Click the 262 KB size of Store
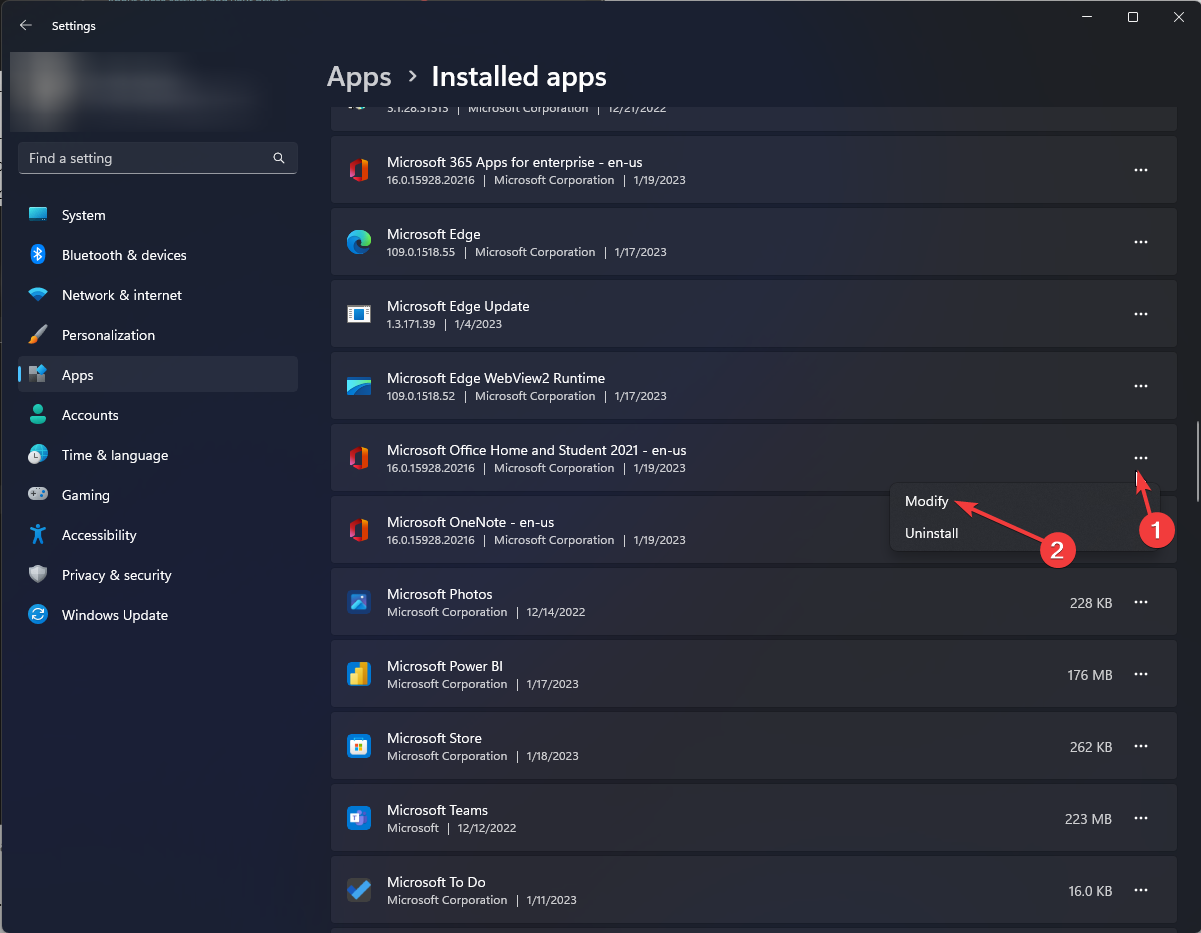The height and width of the screenshot is (933, 1201). [1091, 747]
